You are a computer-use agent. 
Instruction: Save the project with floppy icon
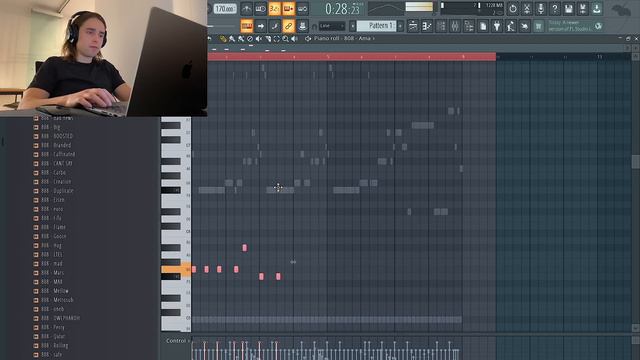569,9
